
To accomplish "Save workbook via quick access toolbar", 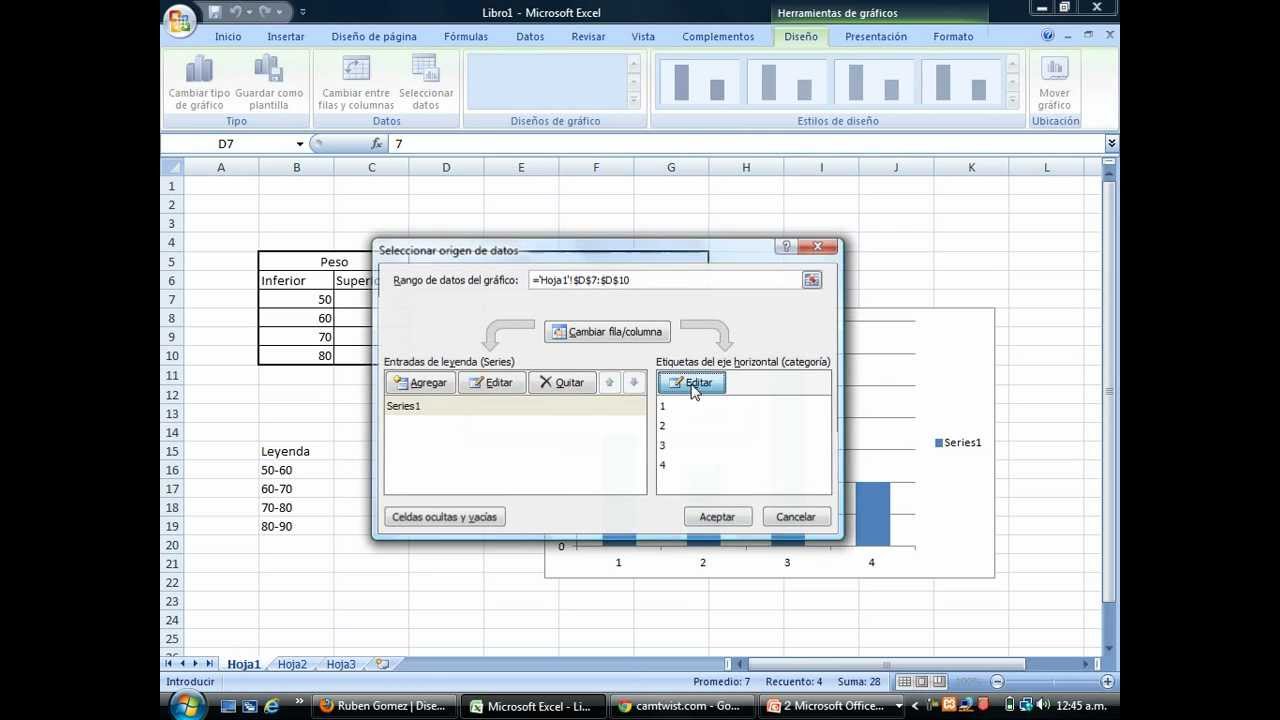I will tap(214, 12).
